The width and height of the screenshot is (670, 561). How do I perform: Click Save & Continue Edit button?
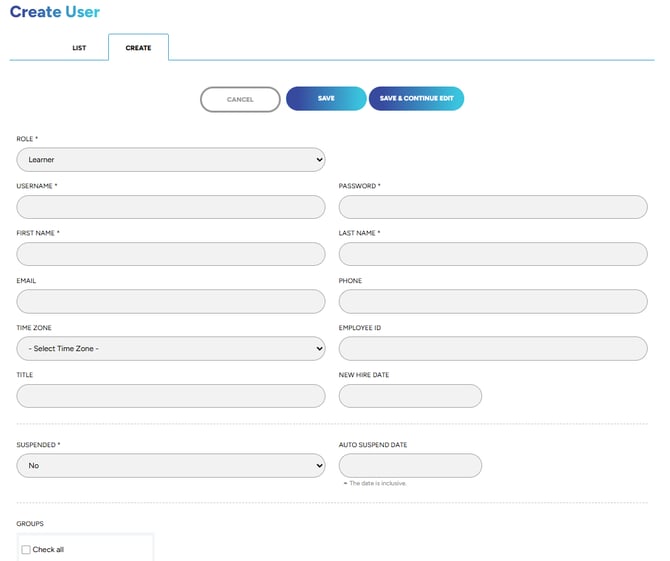coord(416,99)
